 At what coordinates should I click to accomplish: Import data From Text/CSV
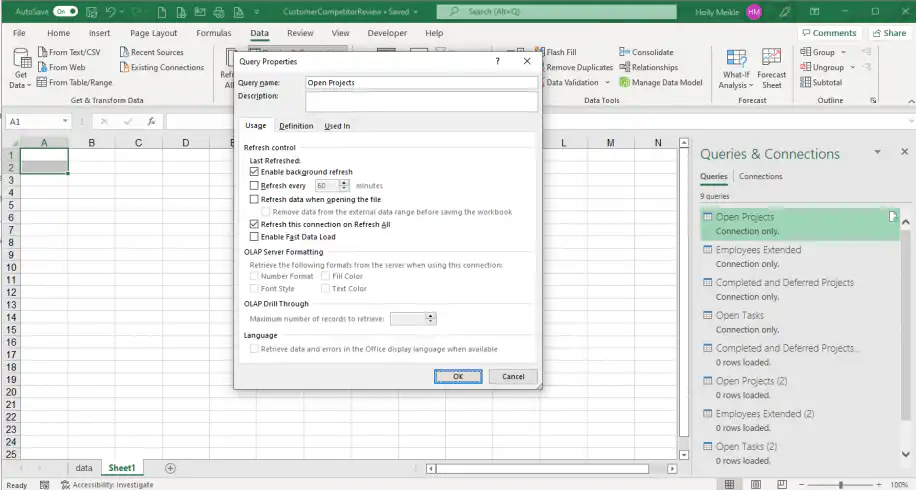coord(69,52)
